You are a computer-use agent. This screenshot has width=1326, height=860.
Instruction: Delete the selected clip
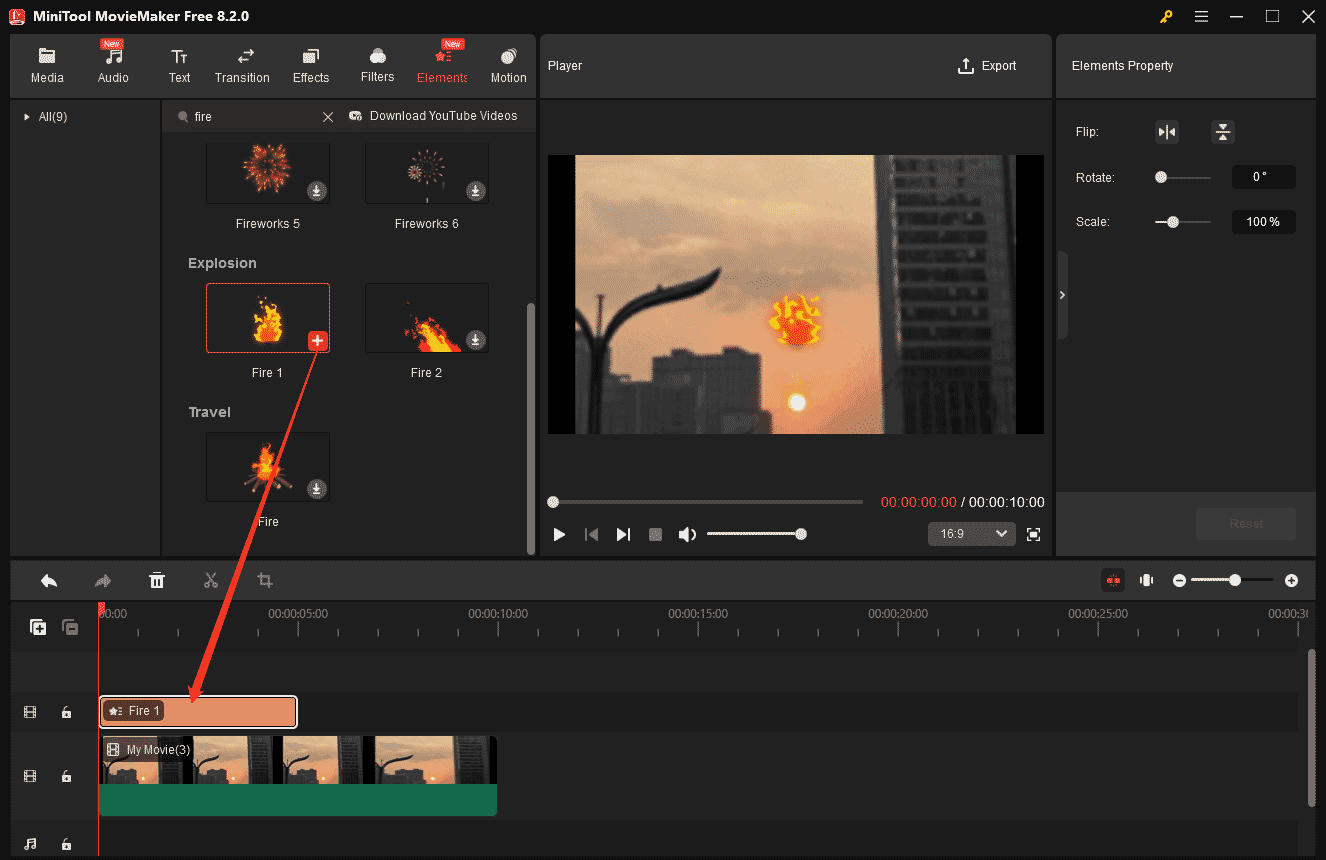[x=157, y=580]
